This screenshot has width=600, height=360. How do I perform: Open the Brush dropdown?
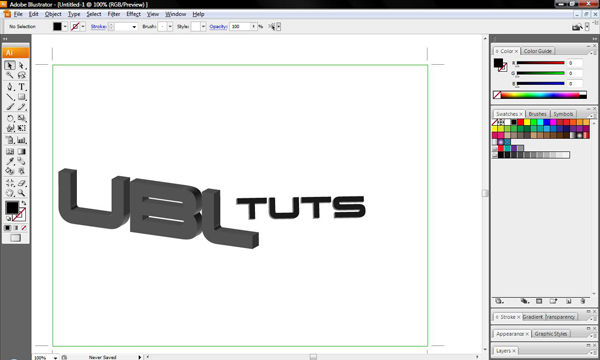170,26
